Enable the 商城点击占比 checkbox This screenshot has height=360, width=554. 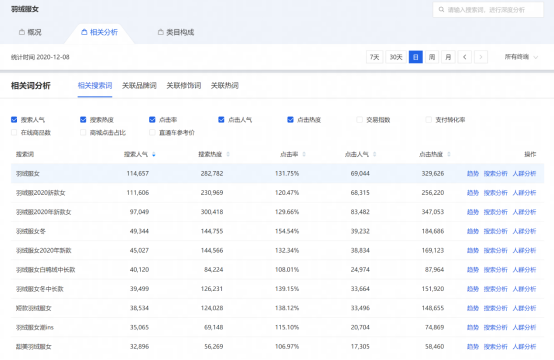[83, 132]
